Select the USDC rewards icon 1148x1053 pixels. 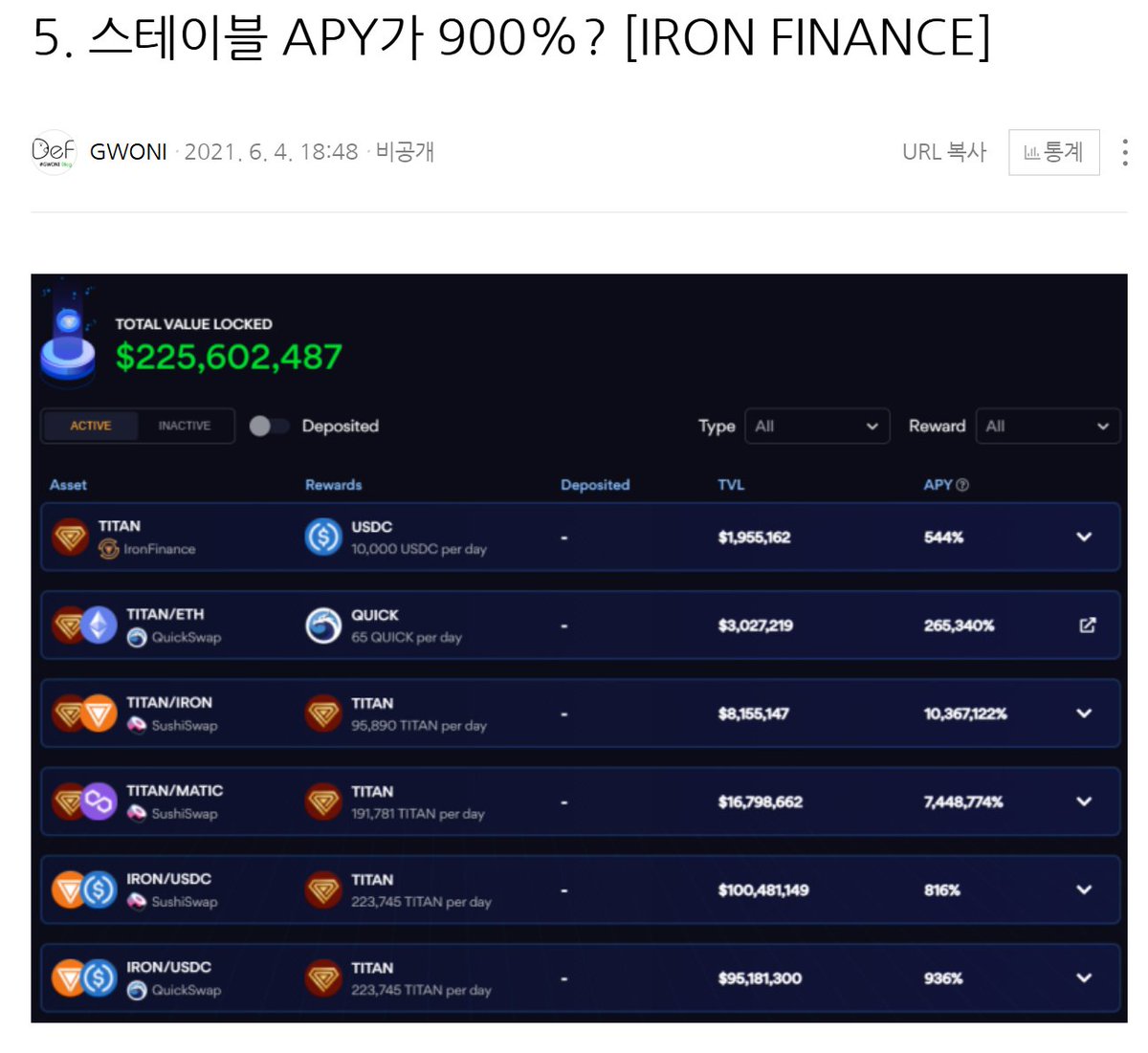tap(322, 537)
